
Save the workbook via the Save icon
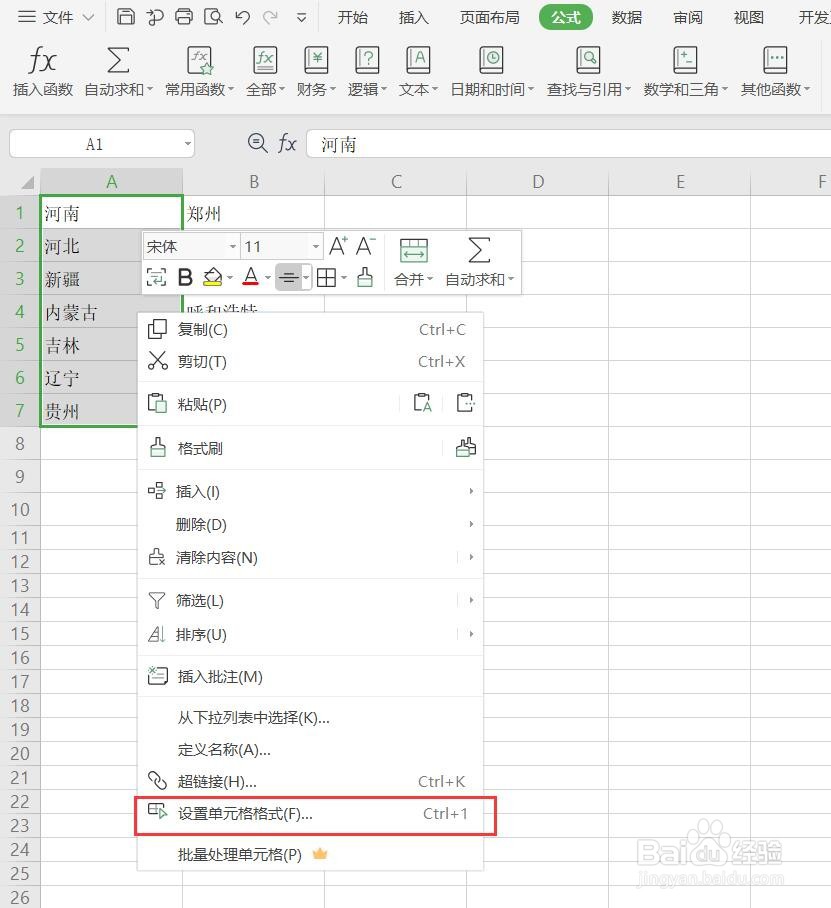tap(124, 17)
